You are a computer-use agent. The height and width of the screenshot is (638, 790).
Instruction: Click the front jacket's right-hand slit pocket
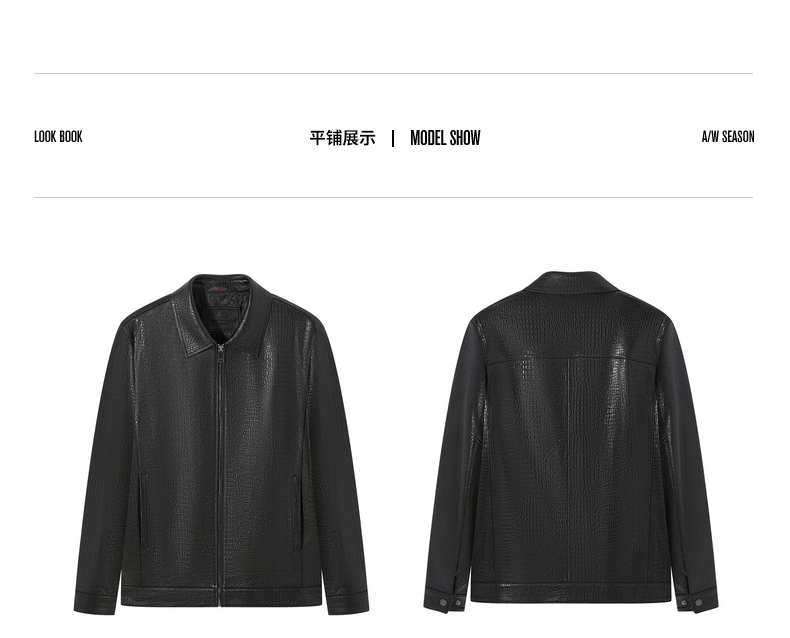(298, 512)
